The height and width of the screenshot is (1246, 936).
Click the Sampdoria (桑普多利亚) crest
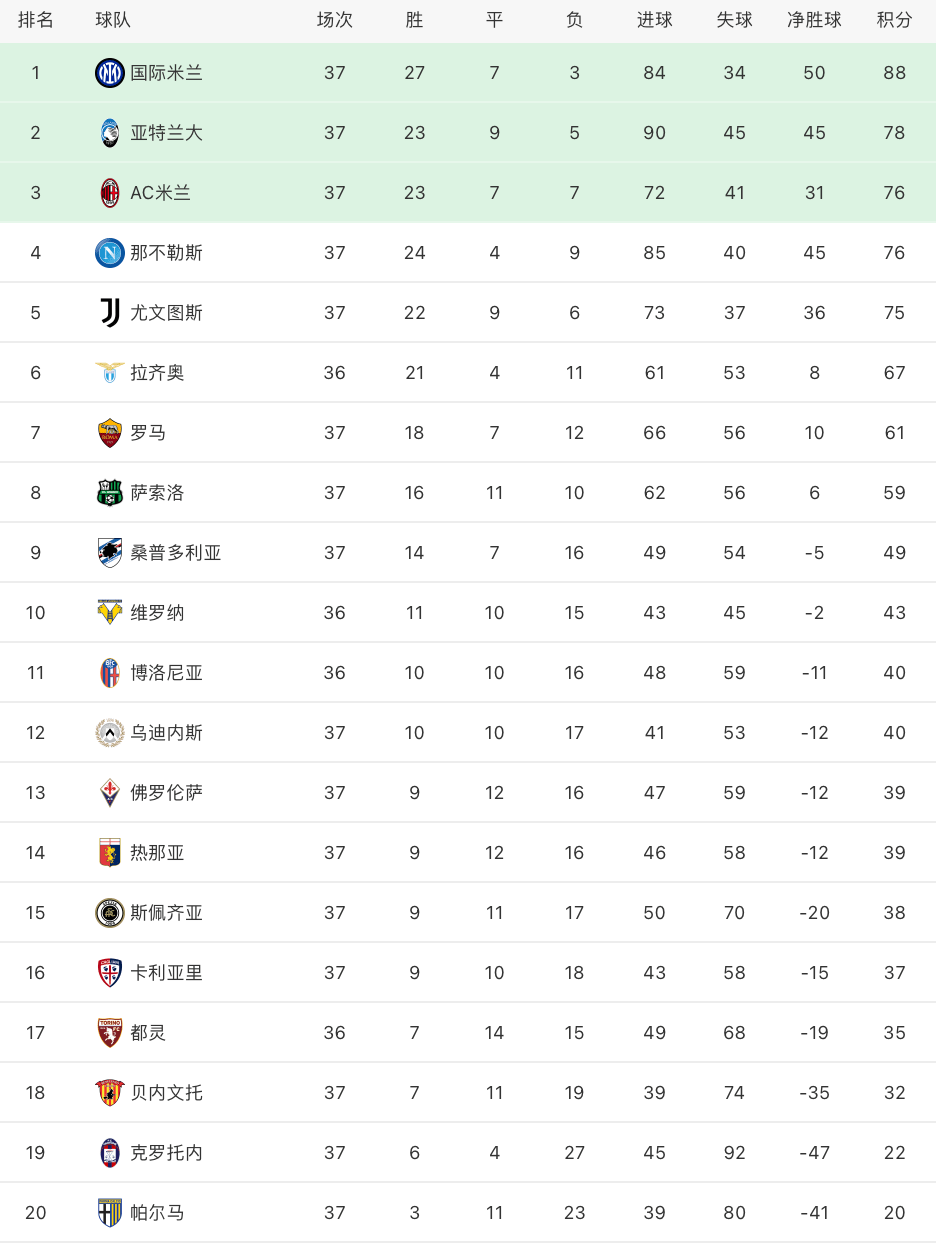(x=110, y=553)
